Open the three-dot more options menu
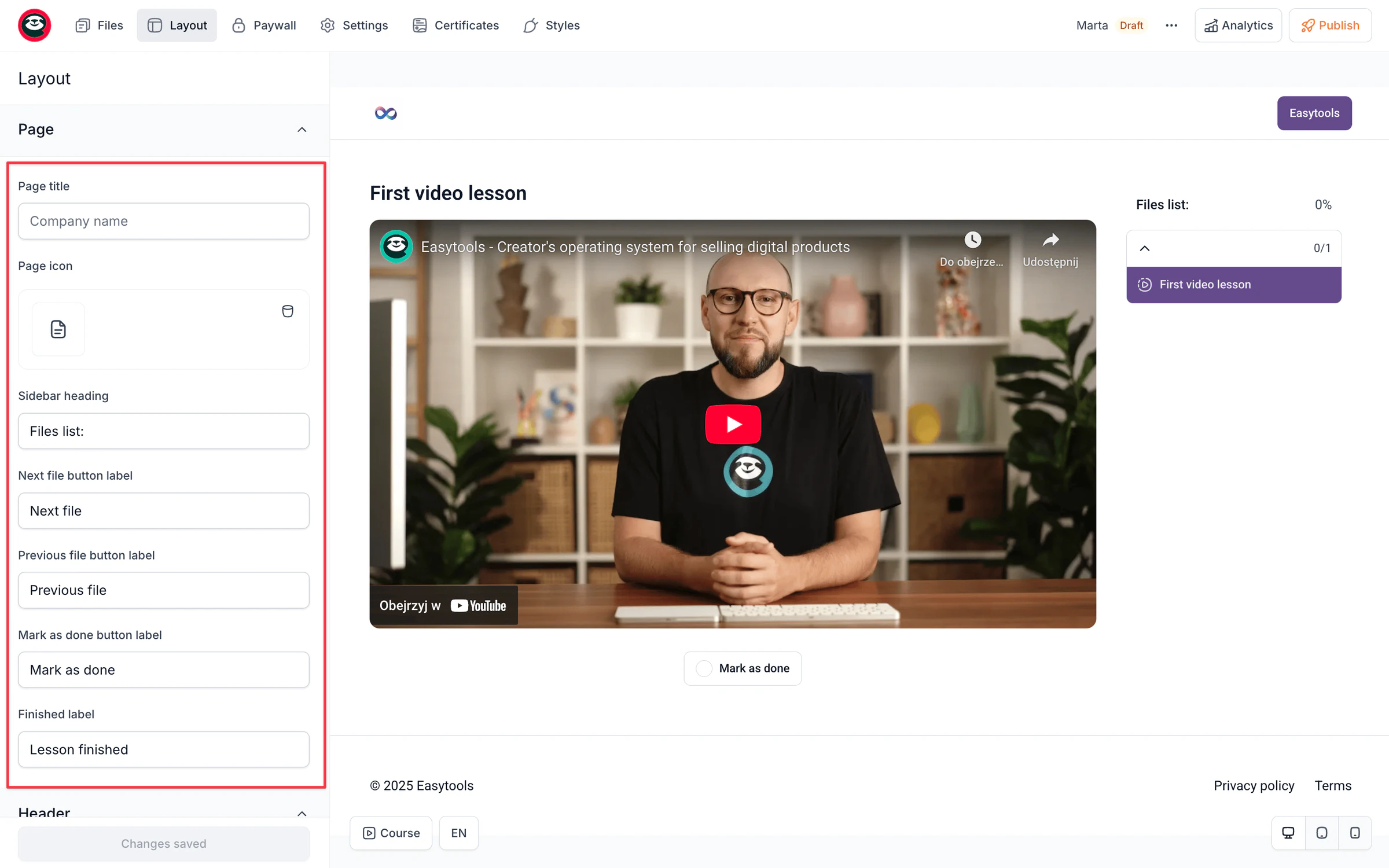 pyautogui.click(x=1171, y=25)
